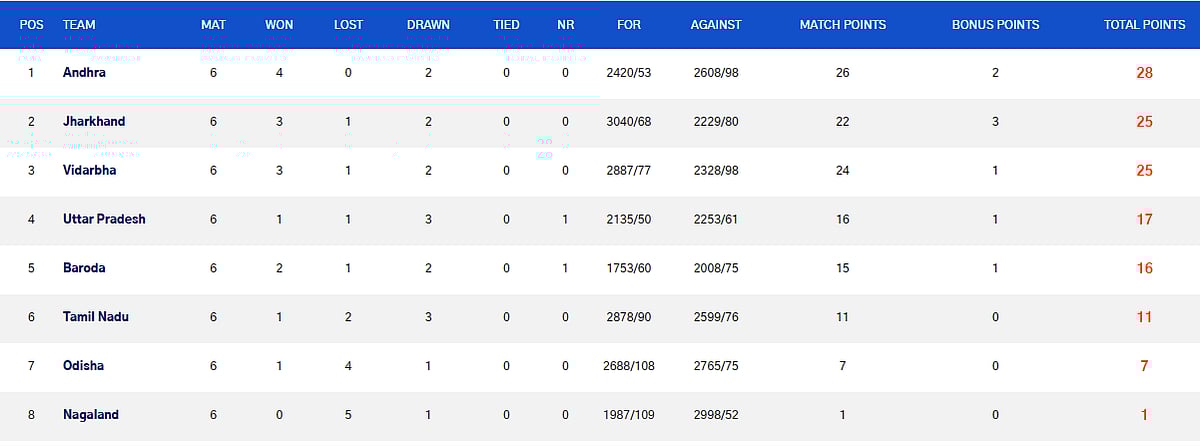This screenshot has height=447, width=1200.
Task: Select the Tamil Nadu team name
Action: tap(95, 317)
